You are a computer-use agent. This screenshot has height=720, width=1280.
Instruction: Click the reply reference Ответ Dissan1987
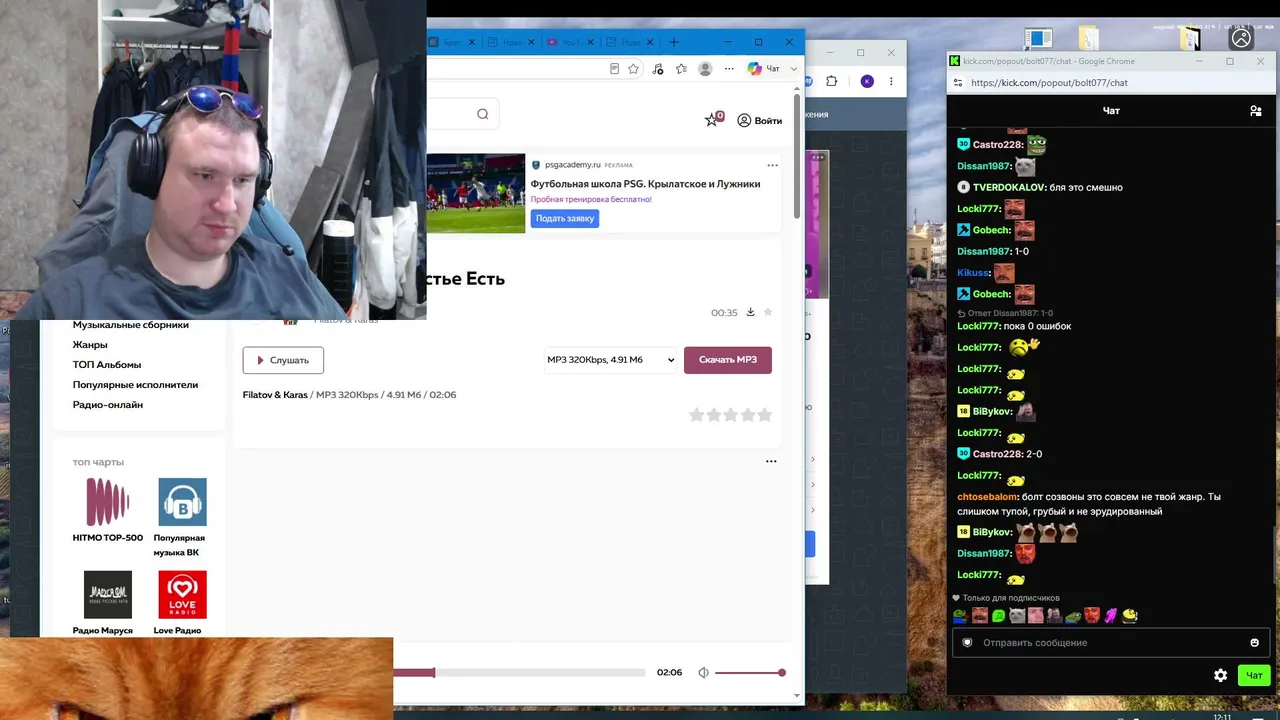coord(1005,313)
